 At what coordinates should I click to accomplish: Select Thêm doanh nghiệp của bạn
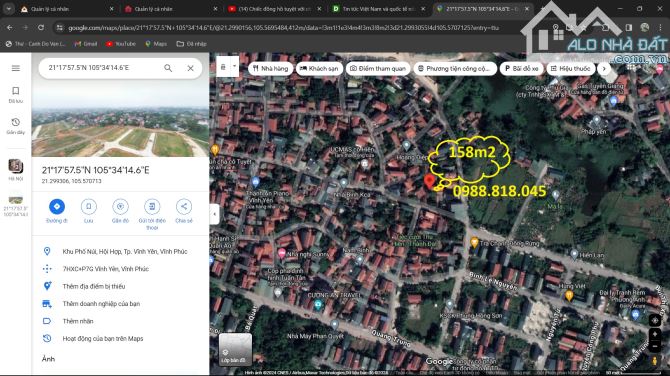point(120,304)
